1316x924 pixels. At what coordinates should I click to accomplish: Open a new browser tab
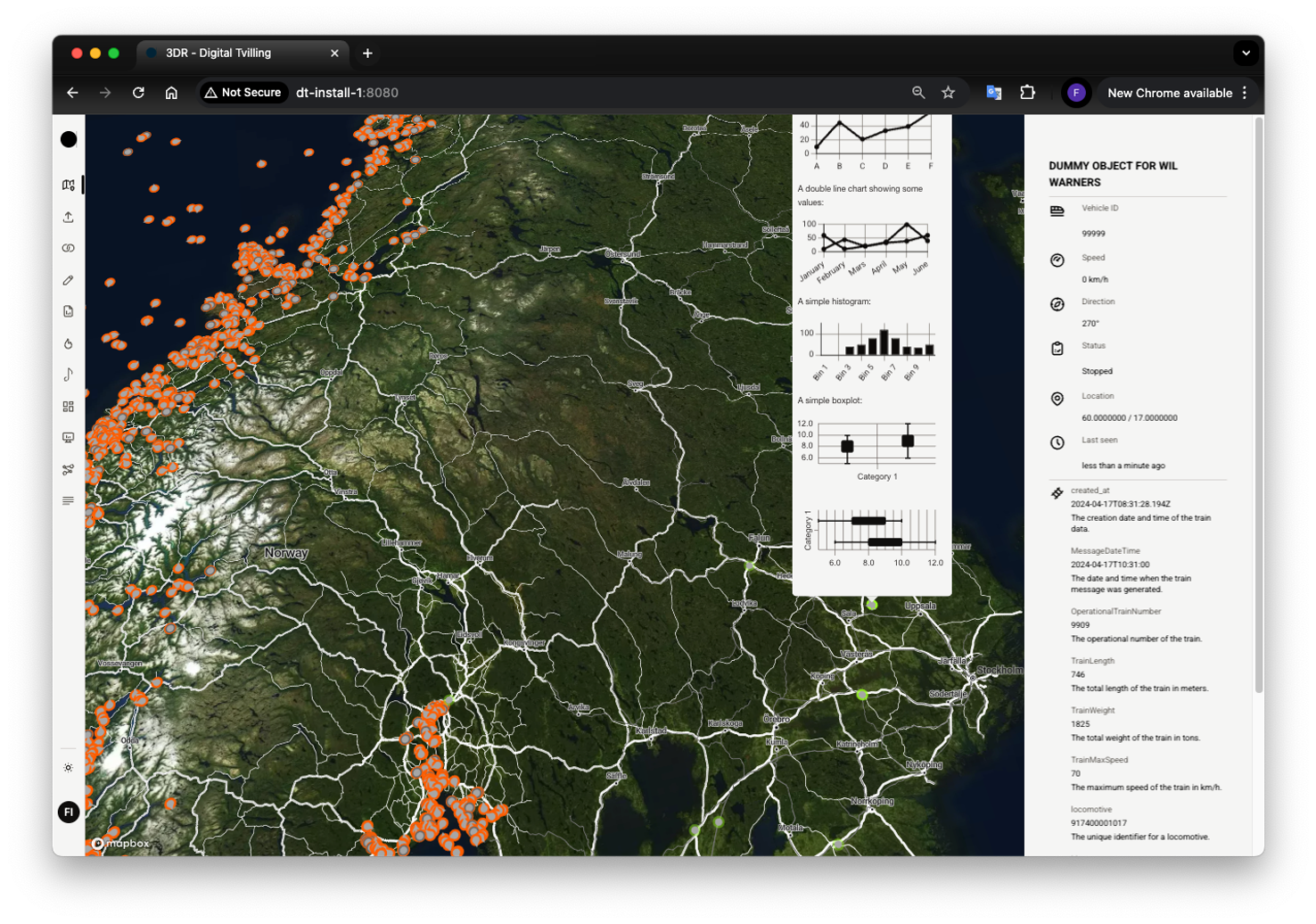pos(368,54)
